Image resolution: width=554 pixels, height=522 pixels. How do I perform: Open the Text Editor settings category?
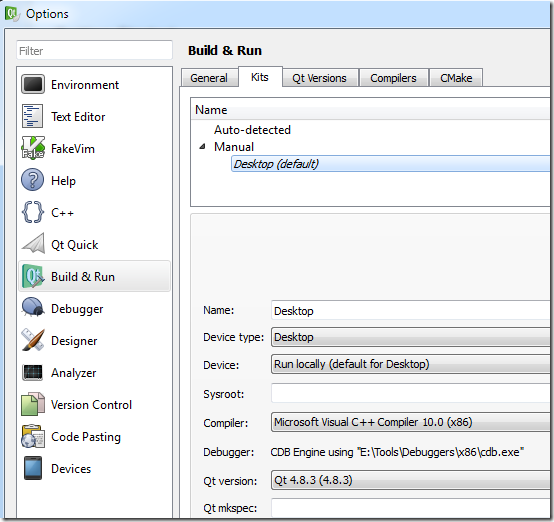tap(94, 116)
